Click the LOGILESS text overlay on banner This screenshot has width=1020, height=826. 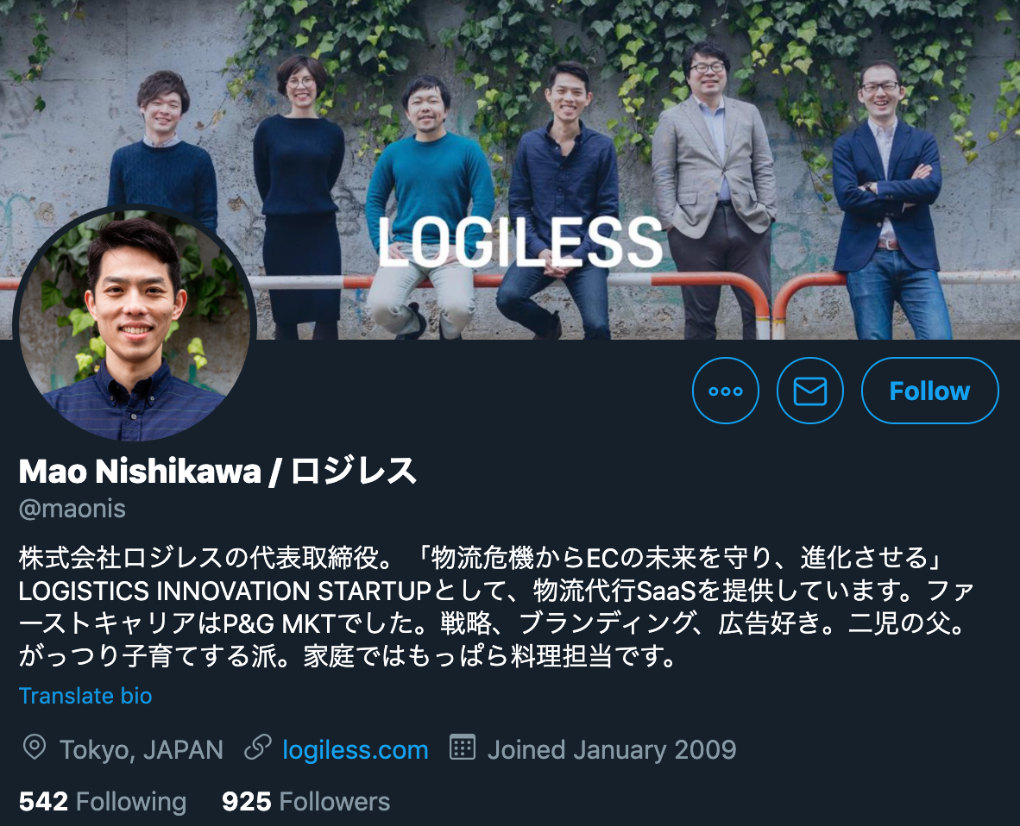(x=520, y=242)
